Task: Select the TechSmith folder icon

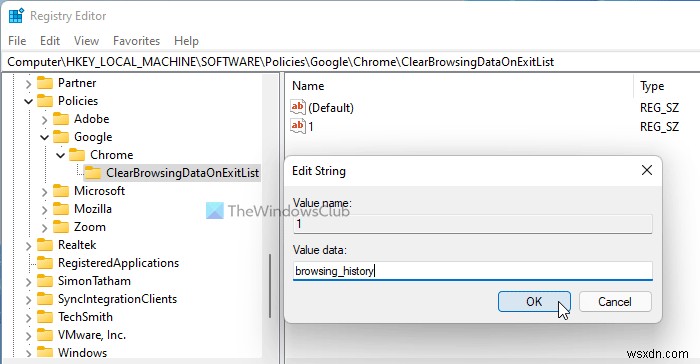Action: click(45, 317)
